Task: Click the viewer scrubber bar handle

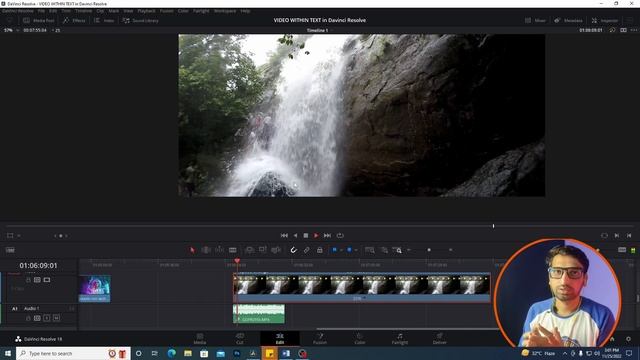Action: [x=493, y=226]
